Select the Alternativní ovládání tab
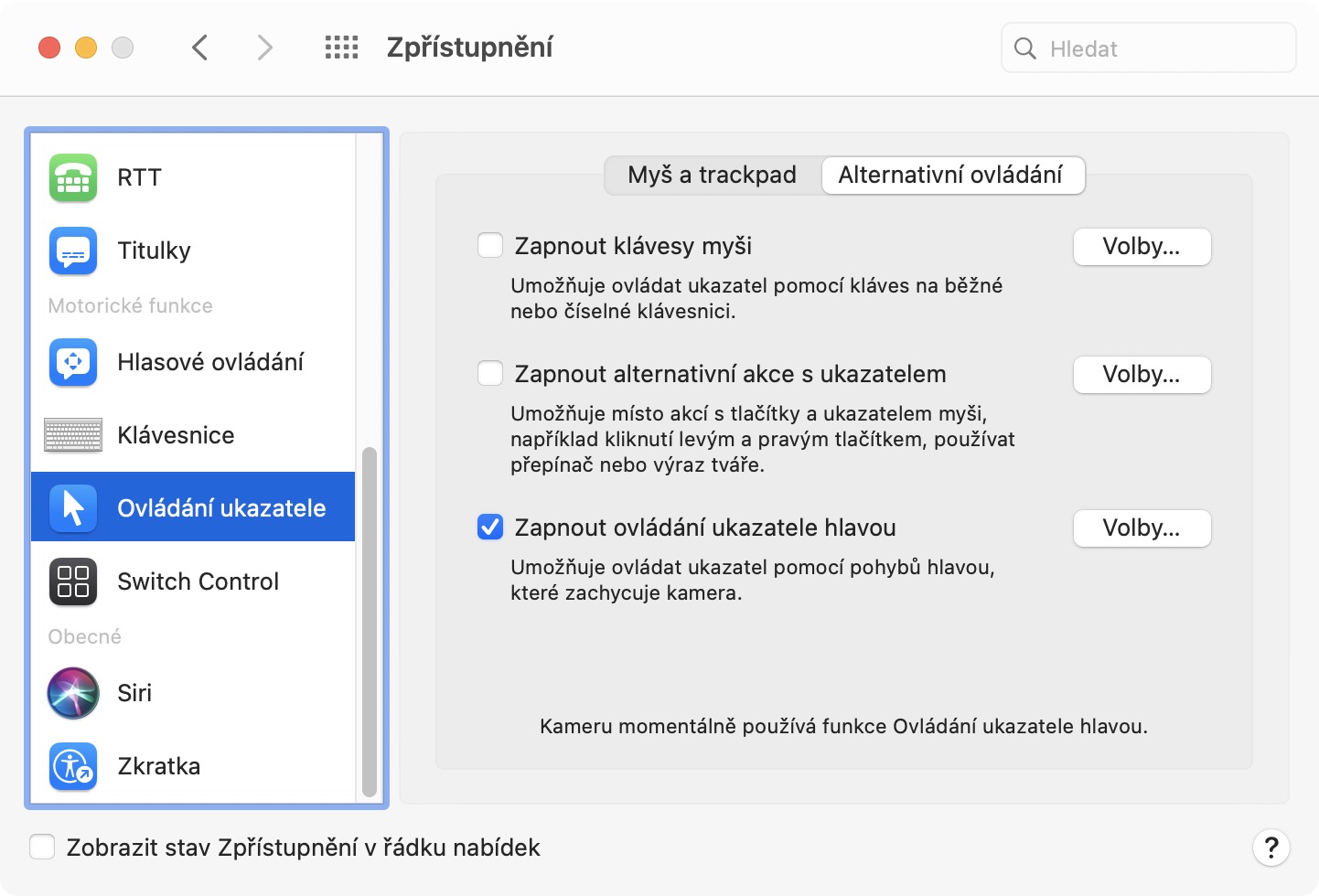The image size is (1319, 896). click(x=950, y=176)
